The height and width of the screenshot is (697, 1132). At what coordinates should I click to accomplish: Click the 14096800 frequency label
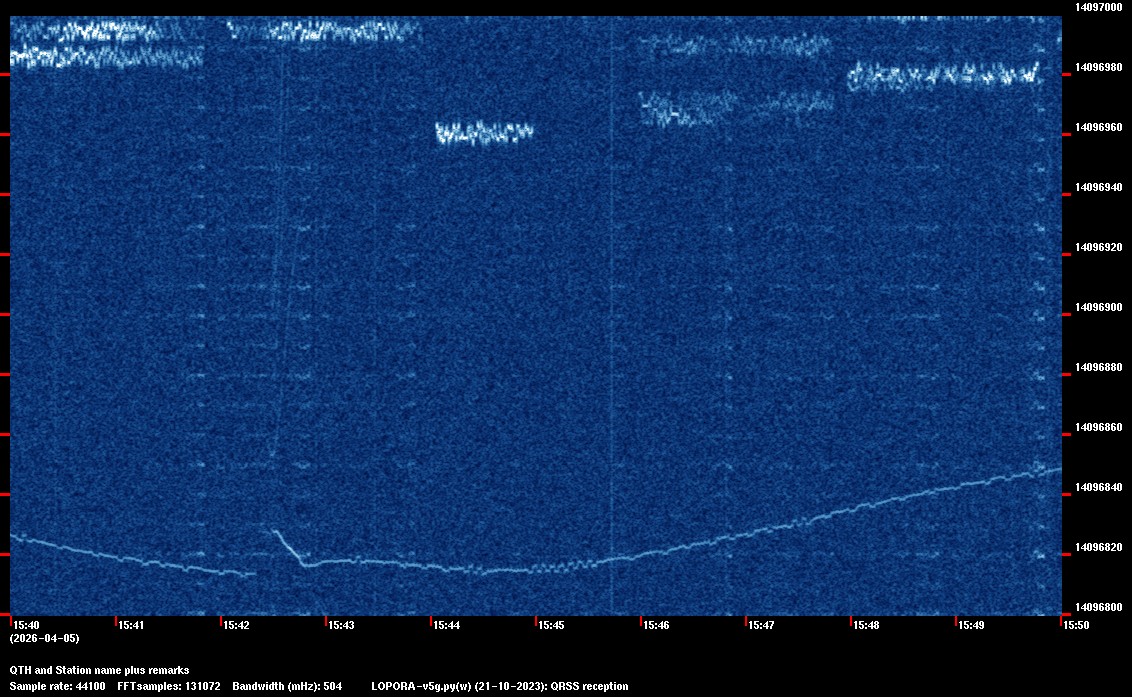(1098, 607)
